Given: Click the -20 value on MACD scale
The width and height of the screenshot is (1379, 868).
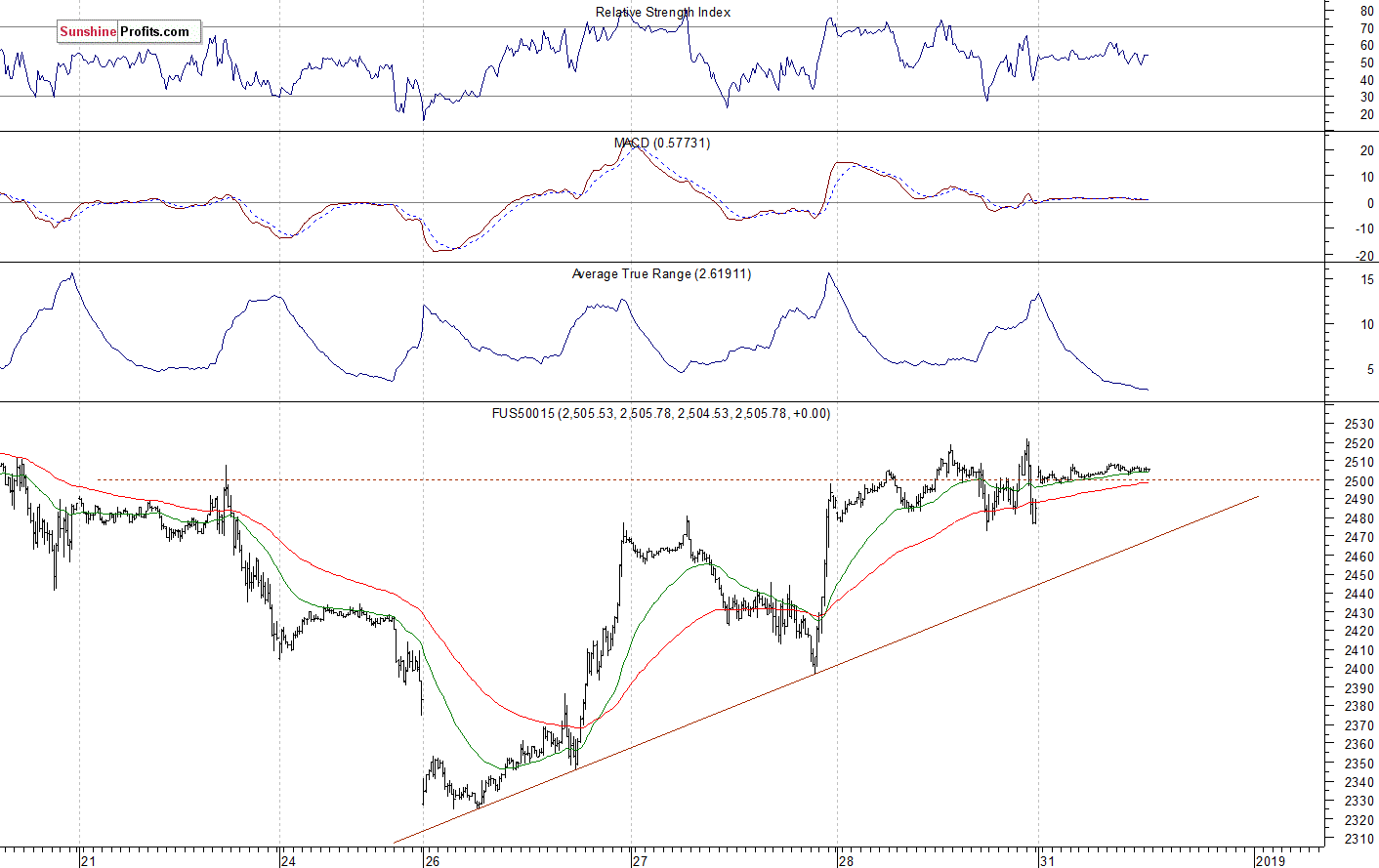Looking at the screenshot, I should pyautogui.click(x=1364, y=256).
